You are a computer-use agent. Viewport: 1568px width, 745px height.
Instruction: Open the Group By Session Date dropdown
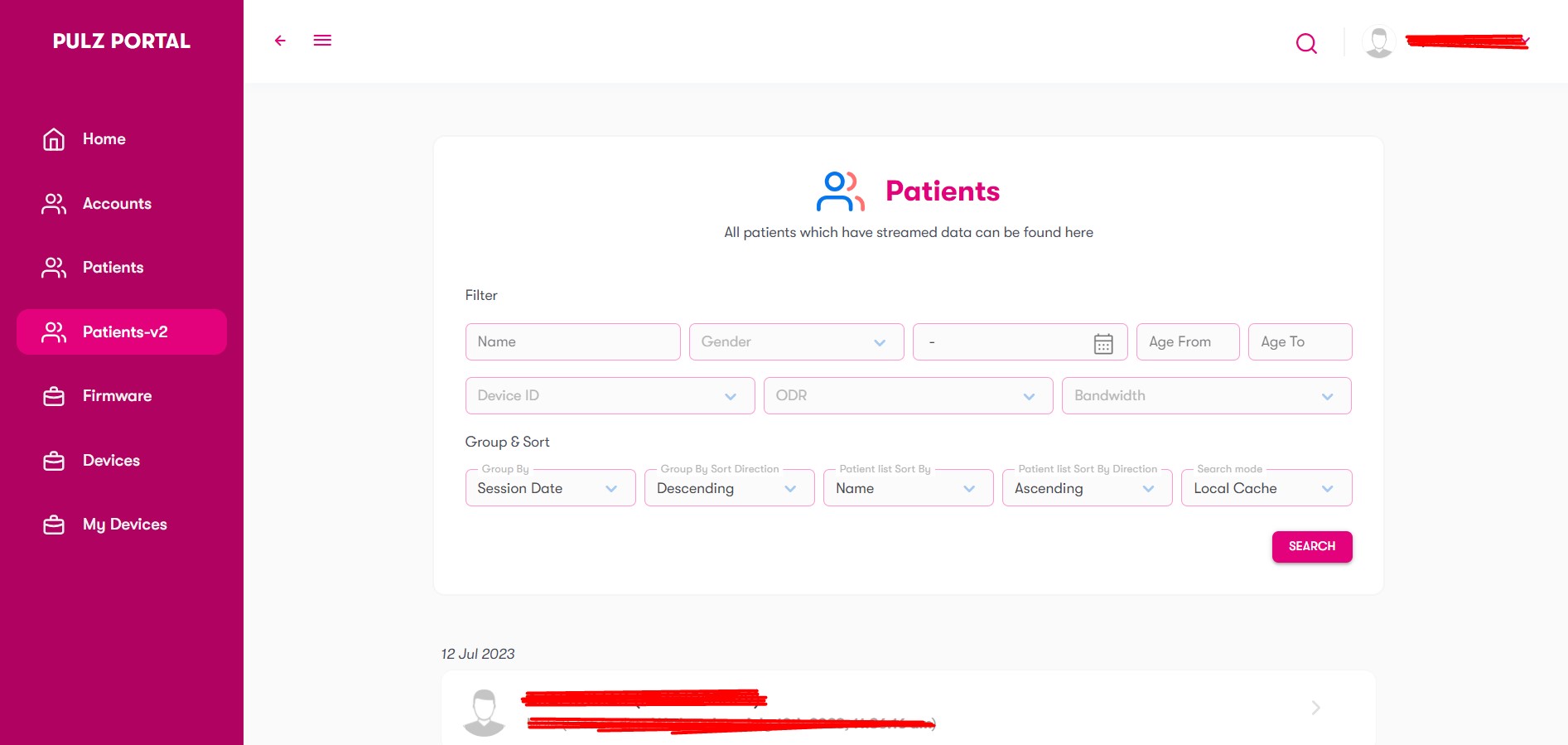(x=550, y=489)
